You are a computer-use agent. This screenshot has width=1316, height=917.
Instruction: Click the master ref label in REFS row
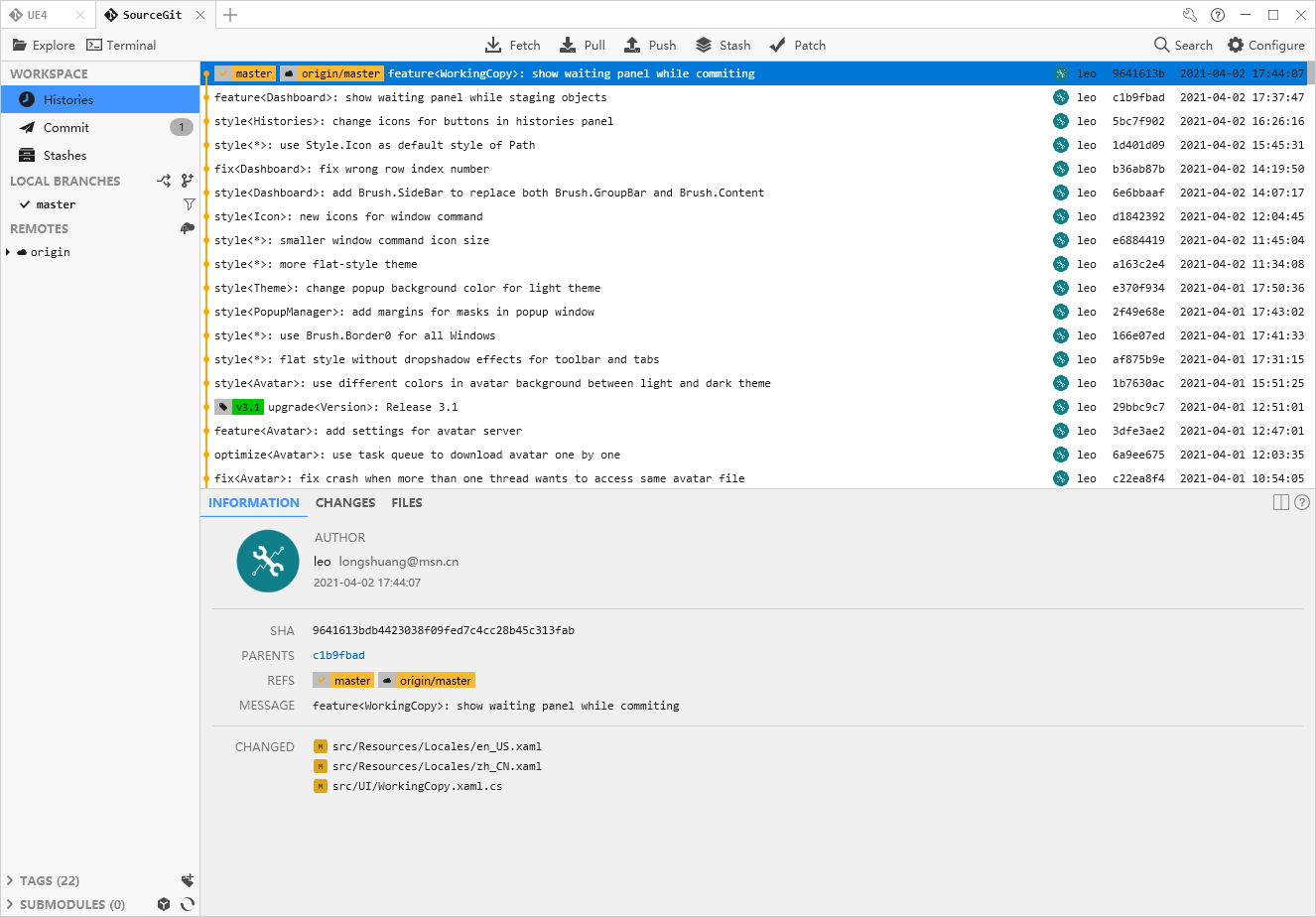pos(343,680)
